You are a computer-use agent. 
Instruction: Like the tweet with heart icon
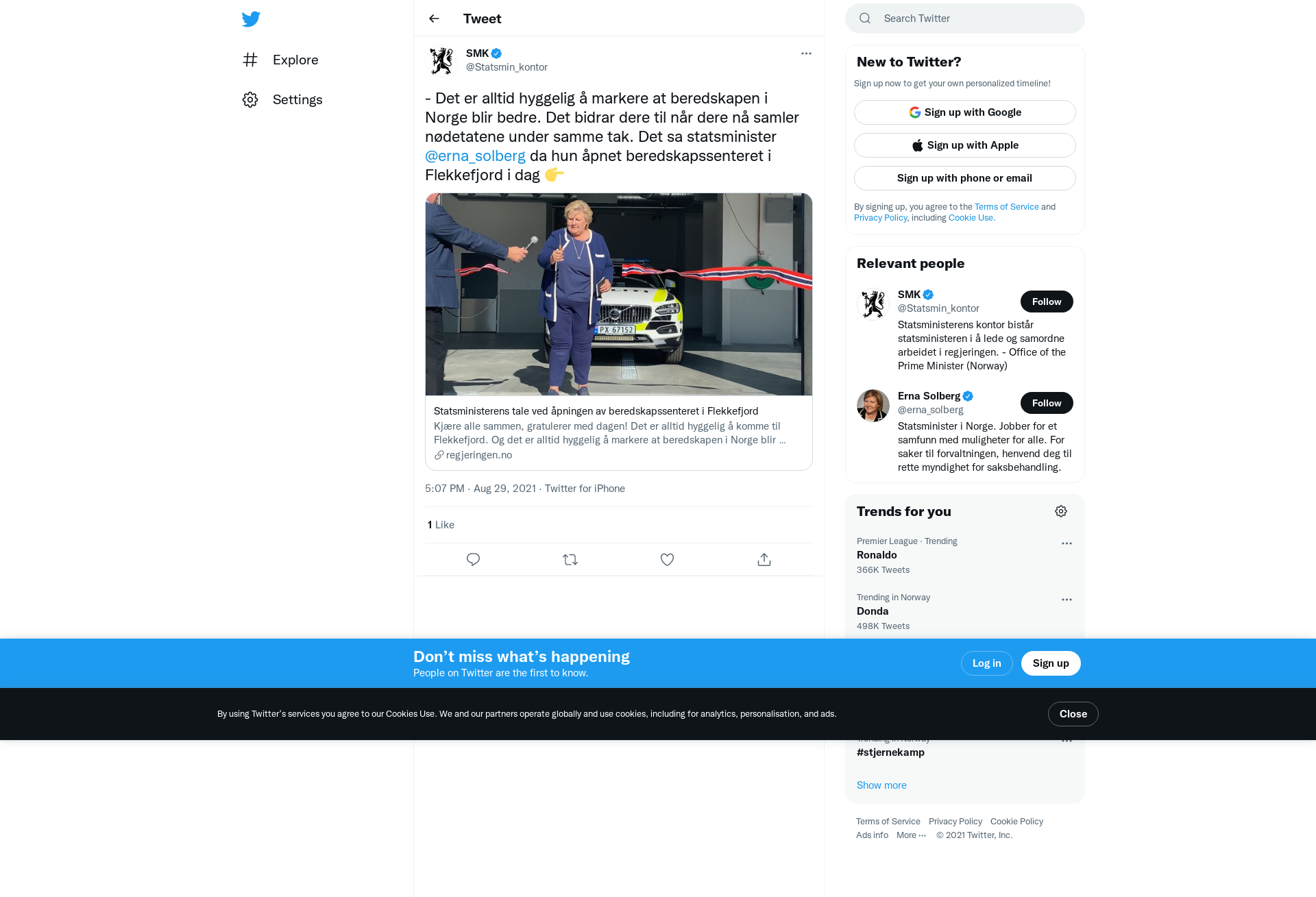click(667, 559)
